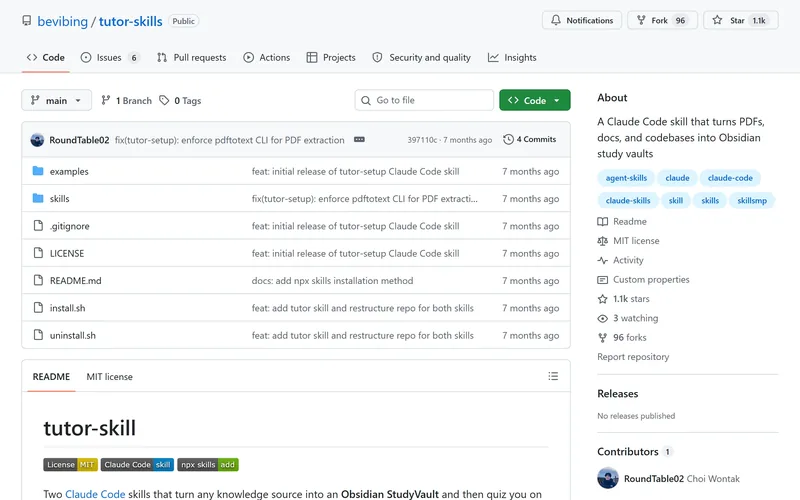This screenshot has width=800, height=500.
Task: Open the README outline list icon
Action: [x=553, y=377]
